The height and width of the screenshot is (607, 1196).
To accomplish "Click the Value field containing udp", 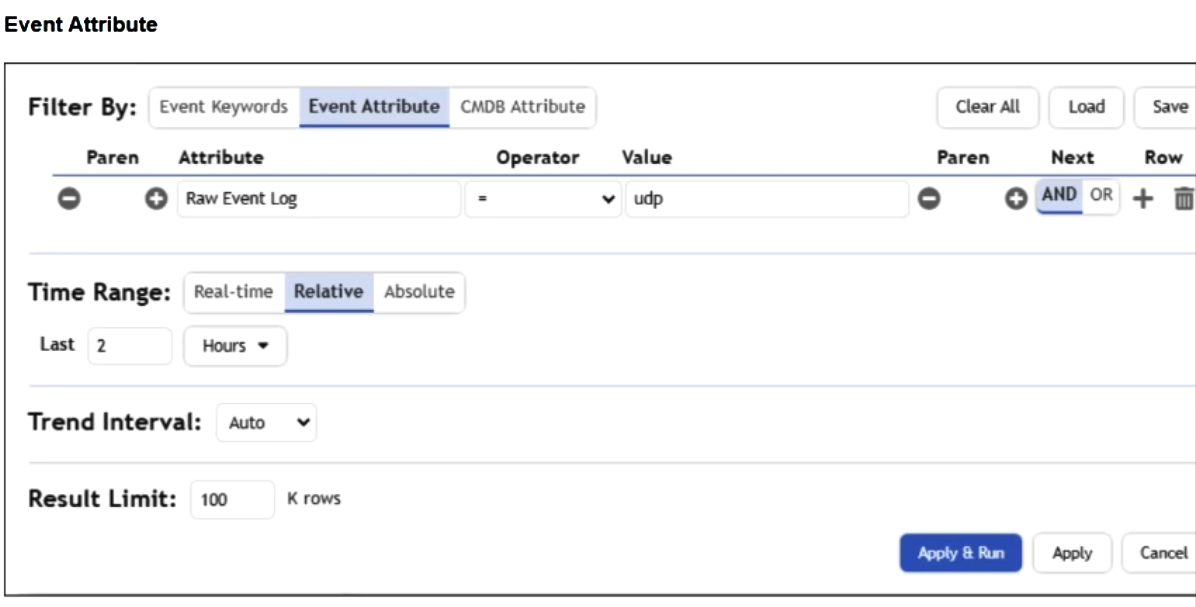I will click(x=767, y=199).
